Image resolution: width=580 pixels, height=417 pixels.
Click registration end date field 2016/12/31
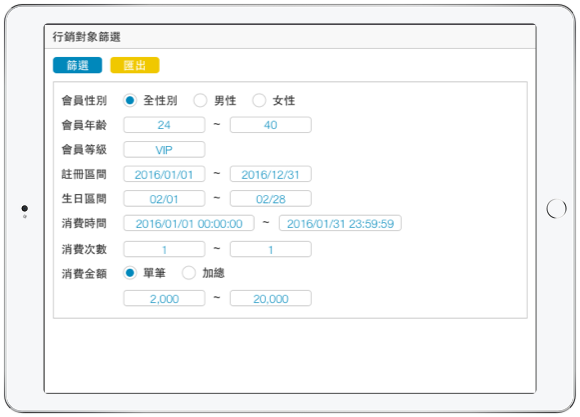pyautogui.click(x=271, y=174)
